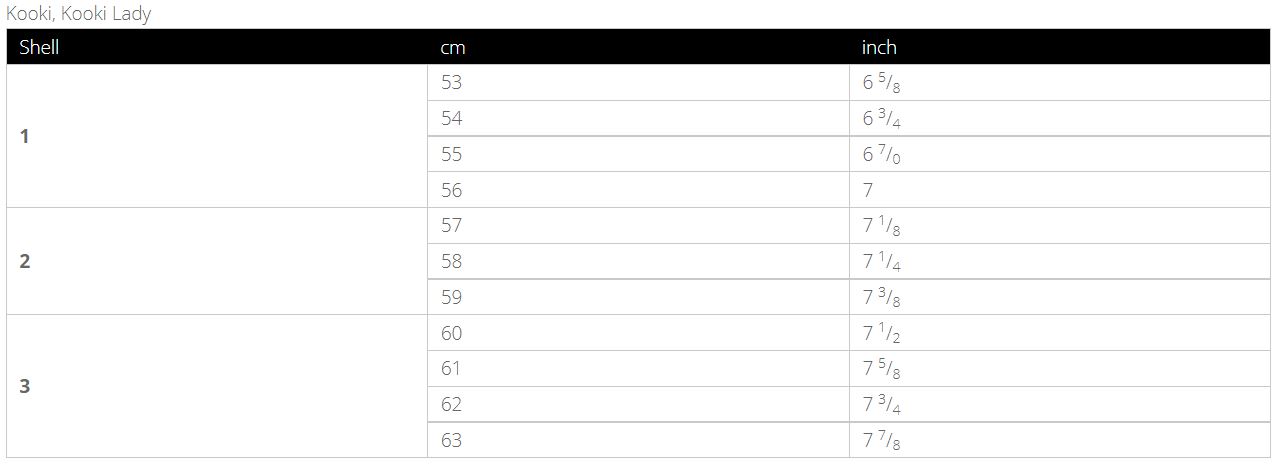Click the 53 cm cell
Screen dimensions: 1277x465
coord(452,83)
